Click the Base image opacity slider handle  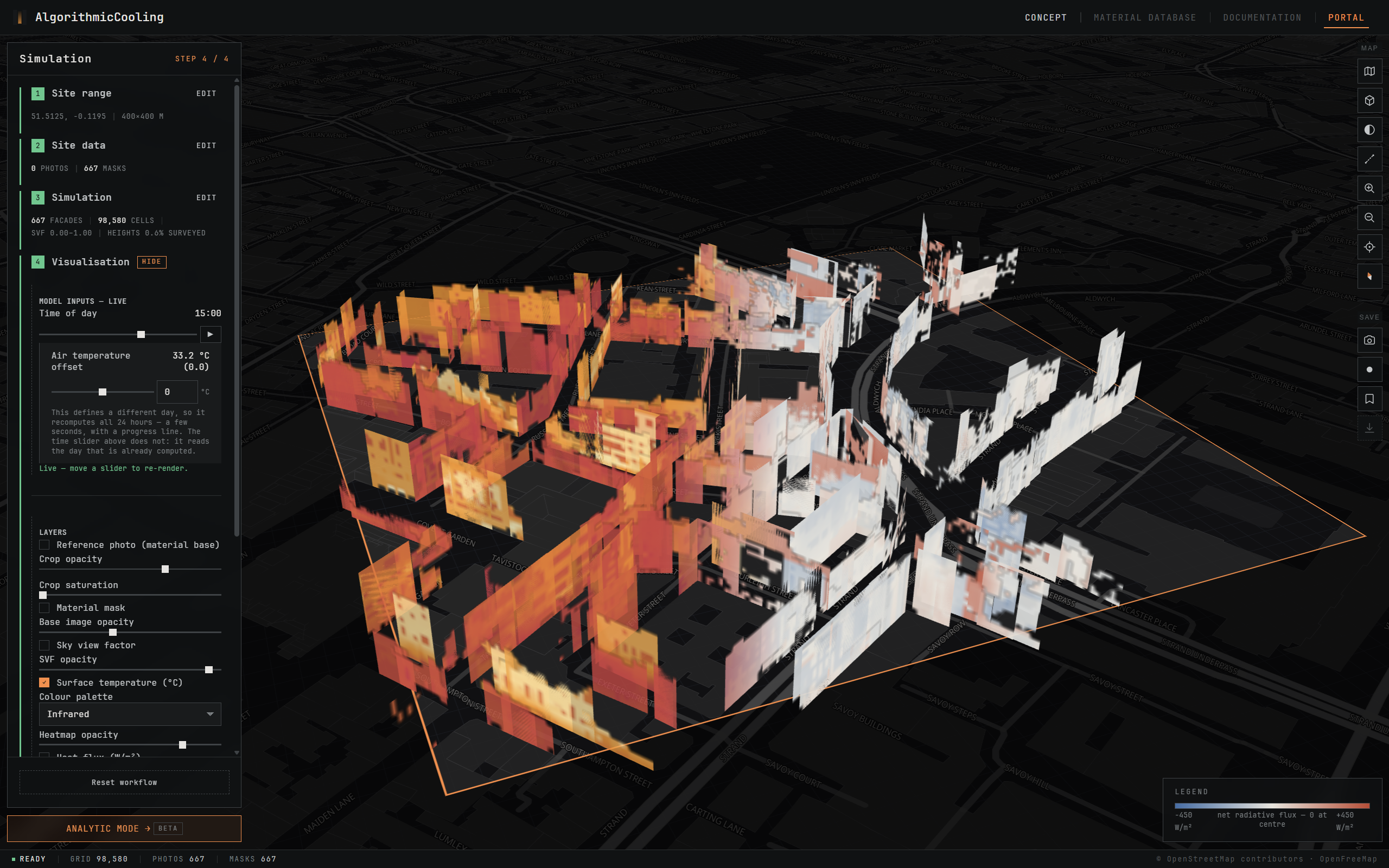113,633
